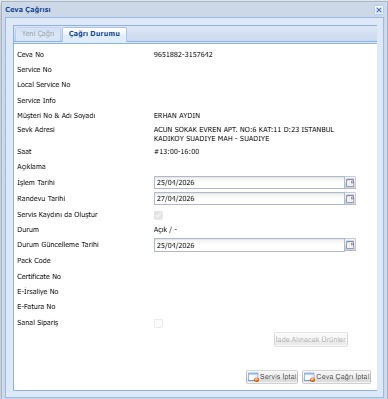The height and width of the screenshot is (399, 388).
Task: Close the Ceva Çağrısı dialog
Action: pyautogui.click(x=379, y=10)
